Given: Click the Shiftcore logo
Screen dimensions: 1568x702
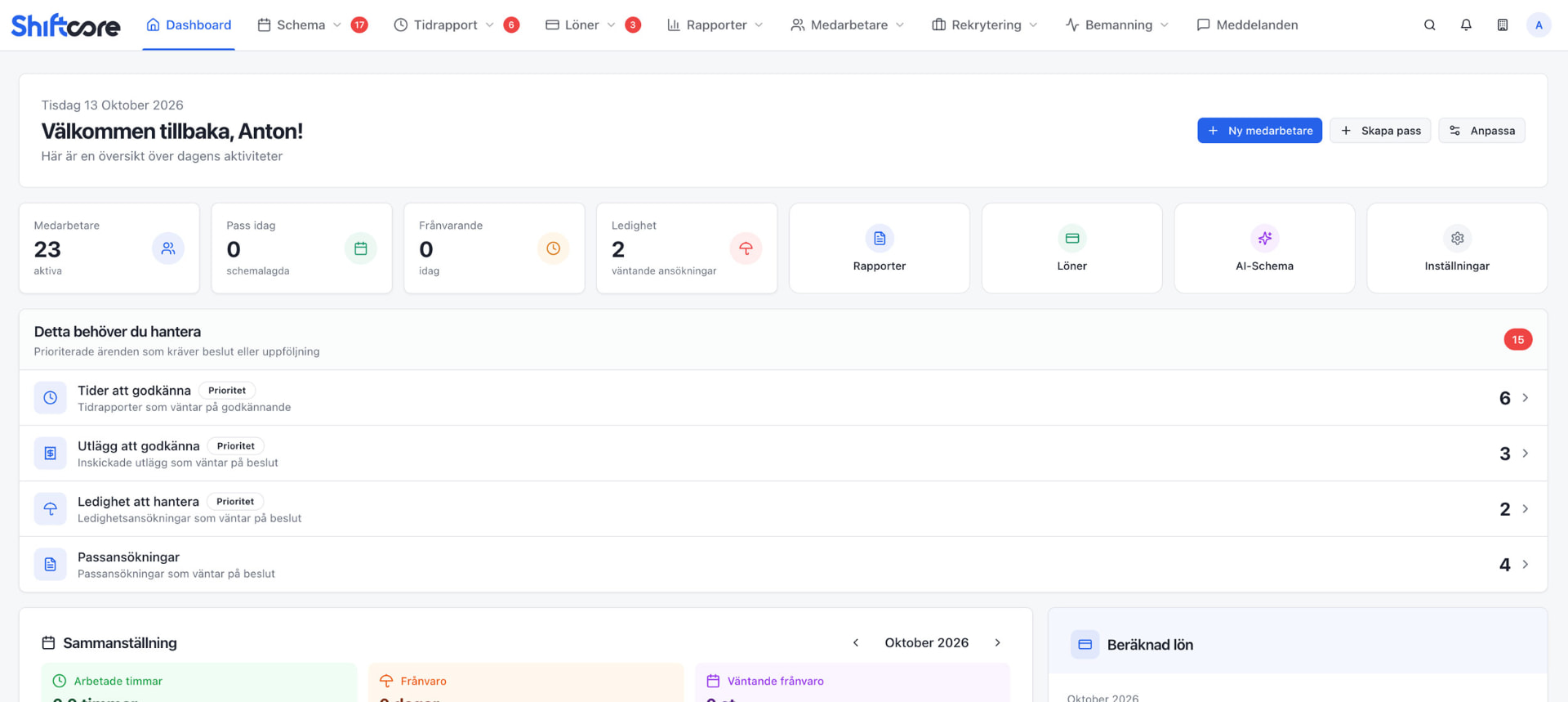Looking at the screenshot, I should coord(65,25).
